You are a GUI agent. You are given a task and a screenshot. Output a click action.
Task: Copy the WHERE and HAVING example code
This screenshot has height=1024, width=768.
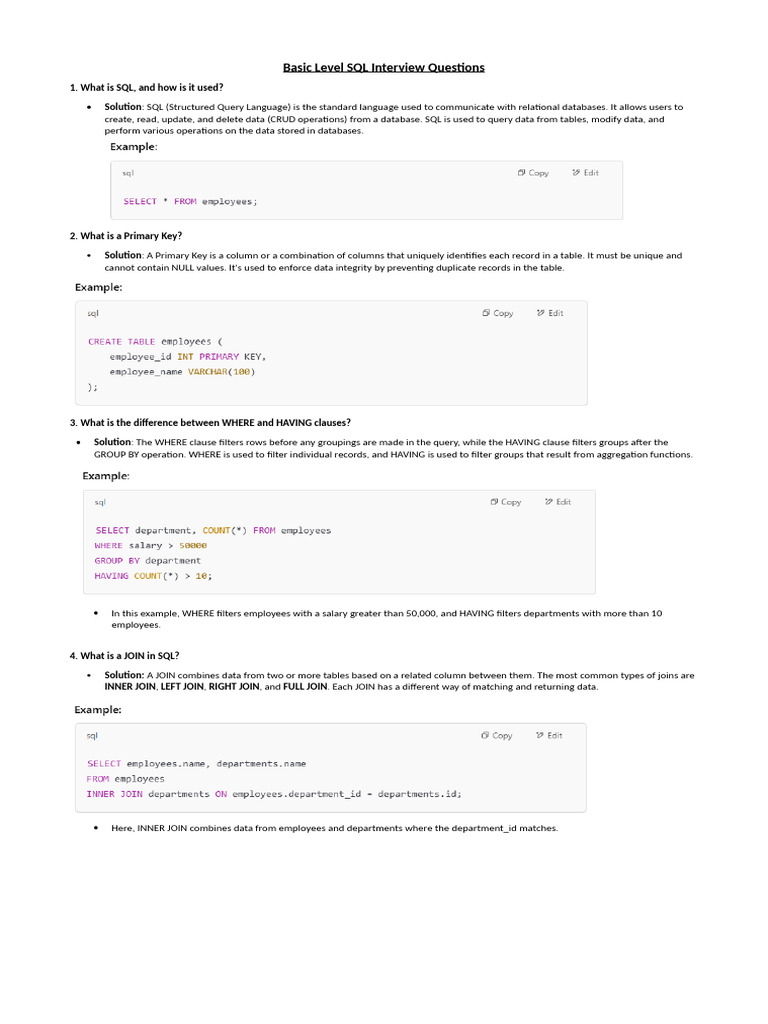coord(506,502)
